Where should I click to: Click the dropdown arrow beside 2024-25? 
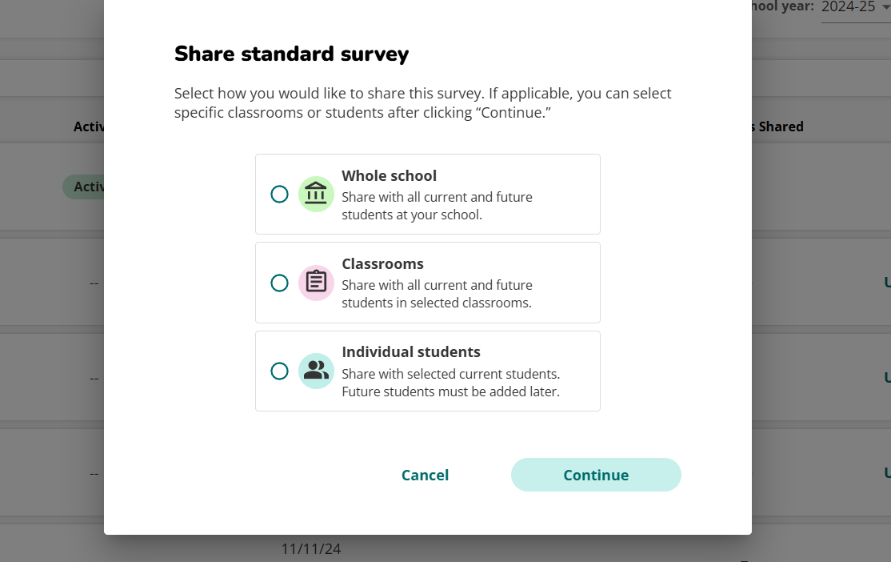click(885, 7)
